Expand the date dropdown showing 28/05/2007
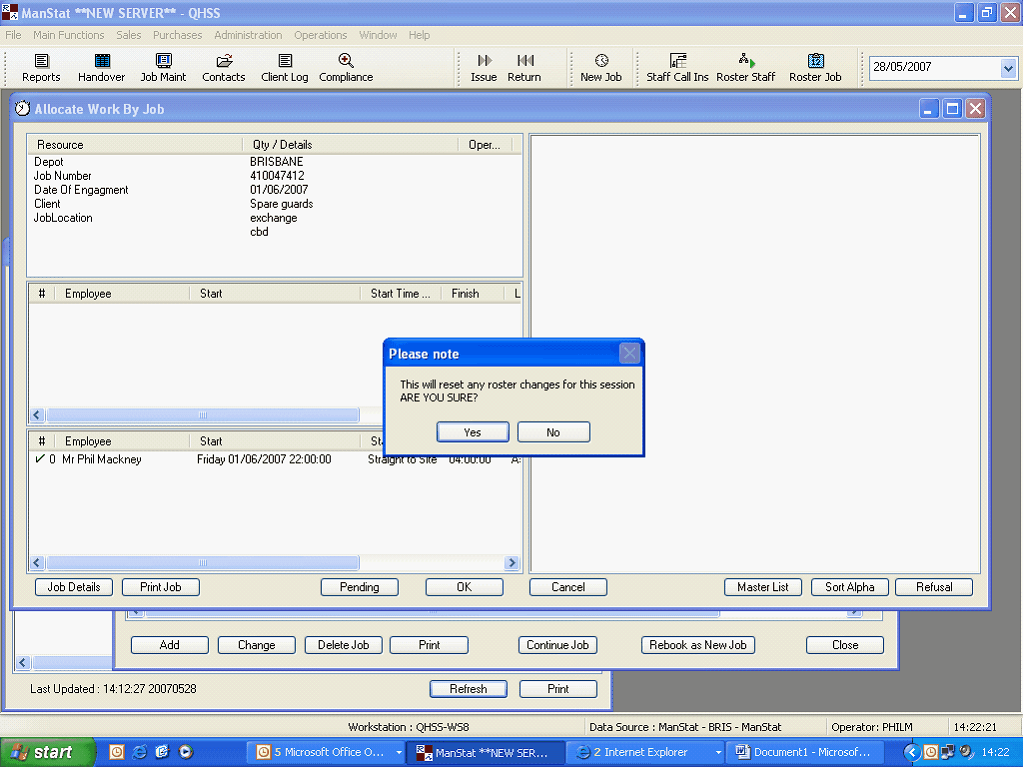The width and height of the screenshot is (1024, 768). pyautogui.click(x=1007, y=68)
